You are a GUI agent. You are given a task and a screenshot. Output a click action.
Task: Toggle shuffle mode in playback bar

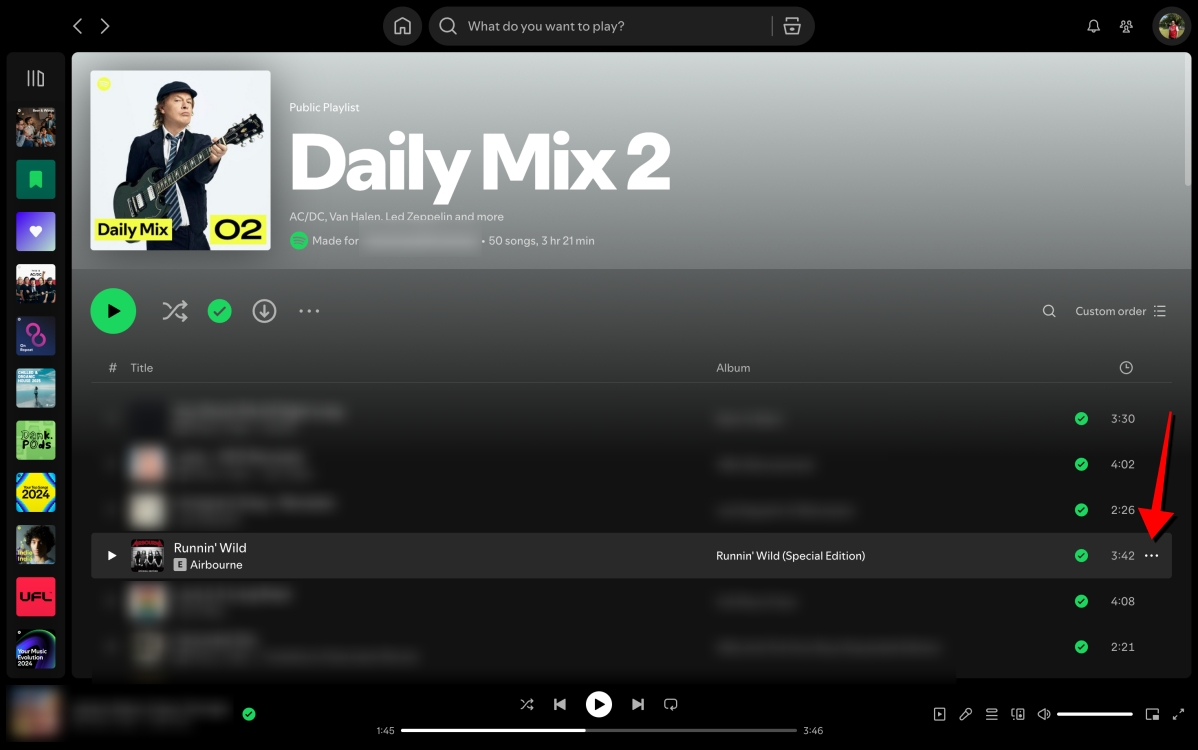coord(527,704)
